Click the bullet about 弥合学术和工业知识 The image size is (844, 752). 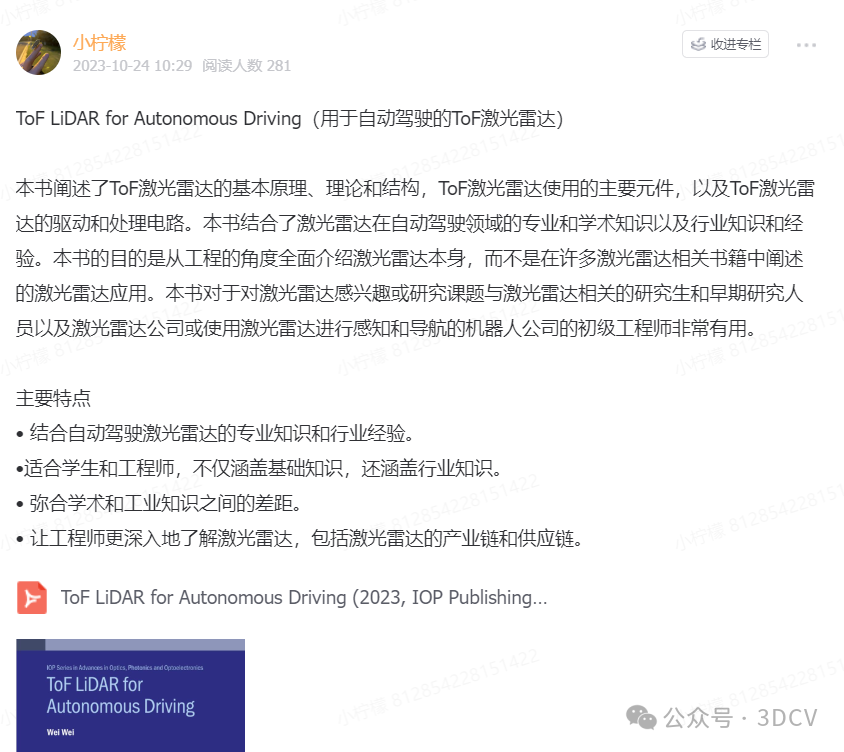click(159, 503)
